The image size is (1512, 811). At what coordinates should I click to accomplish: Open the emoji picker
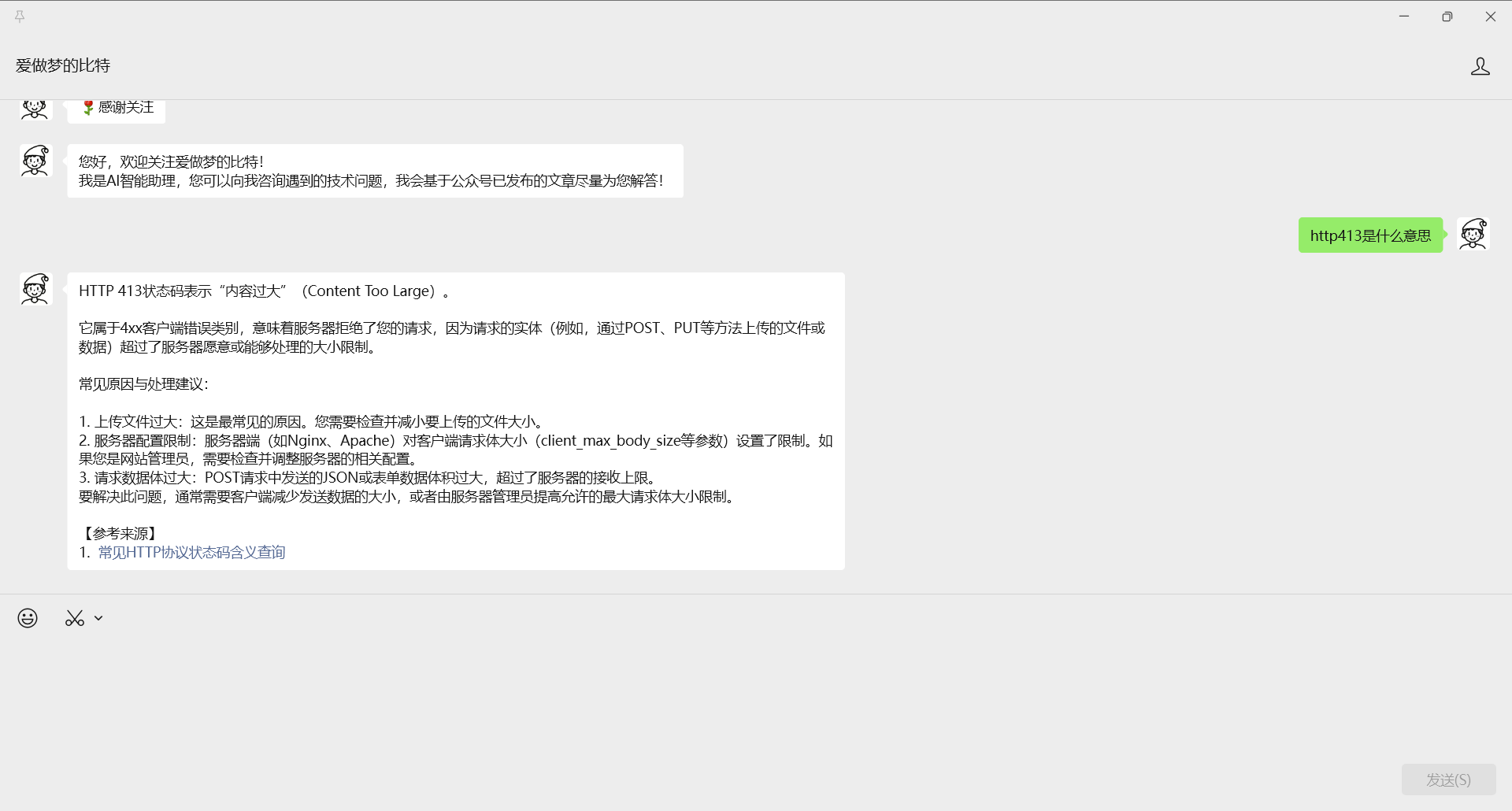tap(28, 618)
